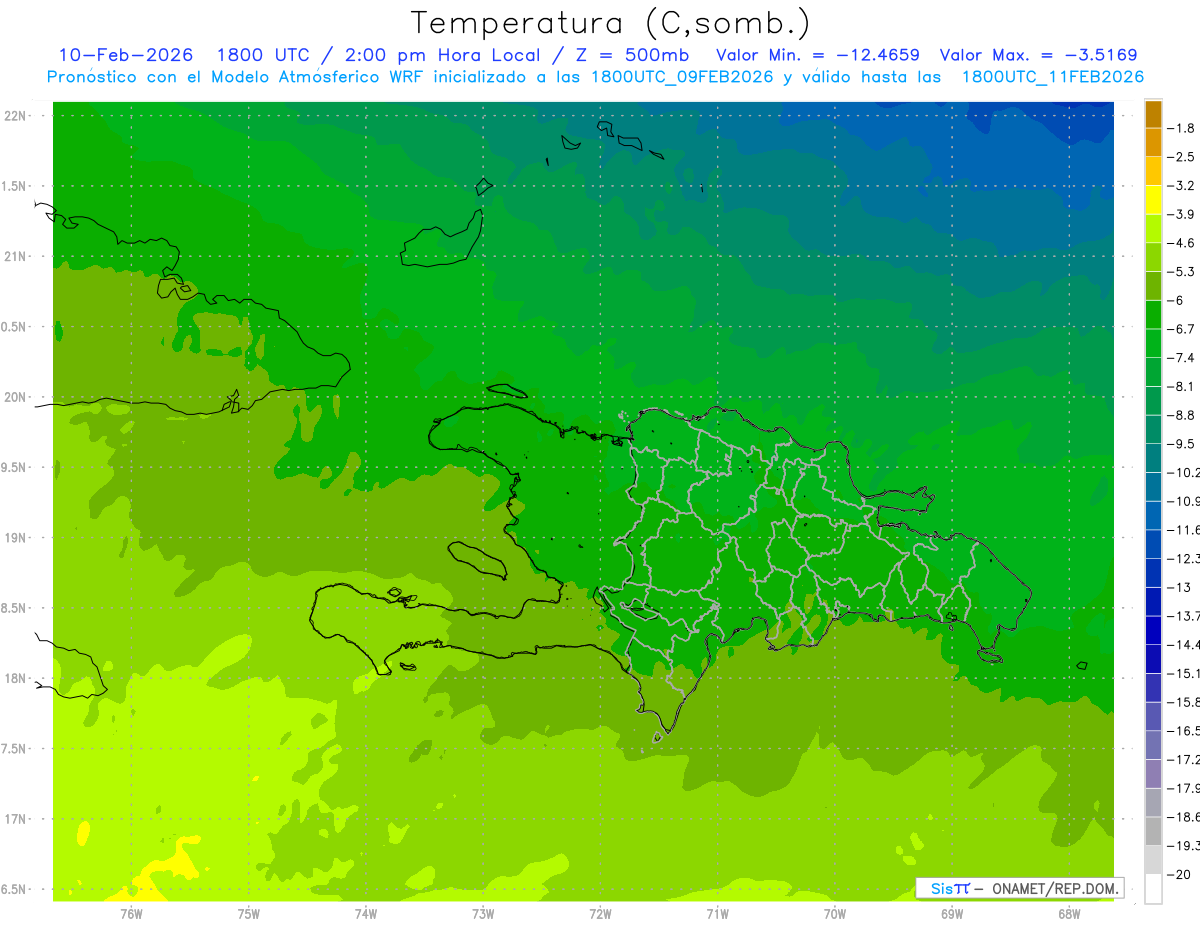Click the "18N" latitude label
Image resolution: width=1200 pixels, height=927 pixels.
(x=15, y=679)
